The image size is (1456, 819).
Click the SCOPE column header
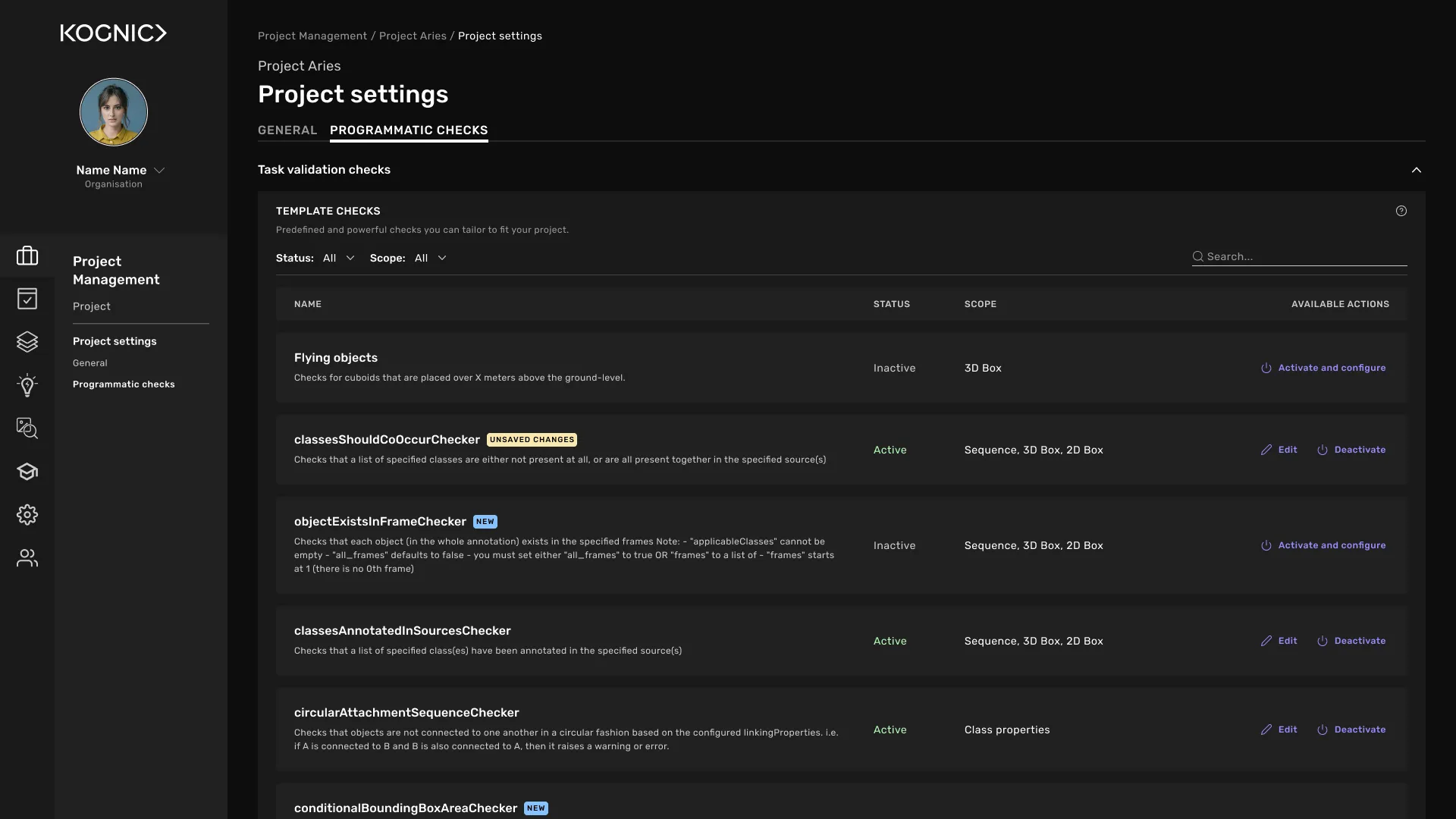(x=981, y=304)
